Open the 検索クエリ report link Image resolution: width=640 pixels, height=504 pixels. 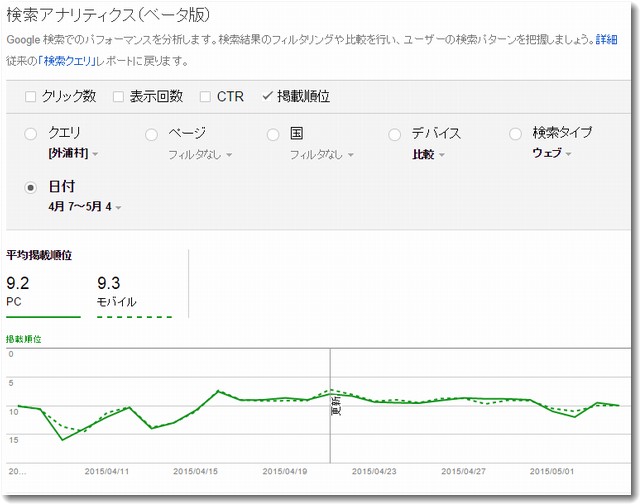67,61
